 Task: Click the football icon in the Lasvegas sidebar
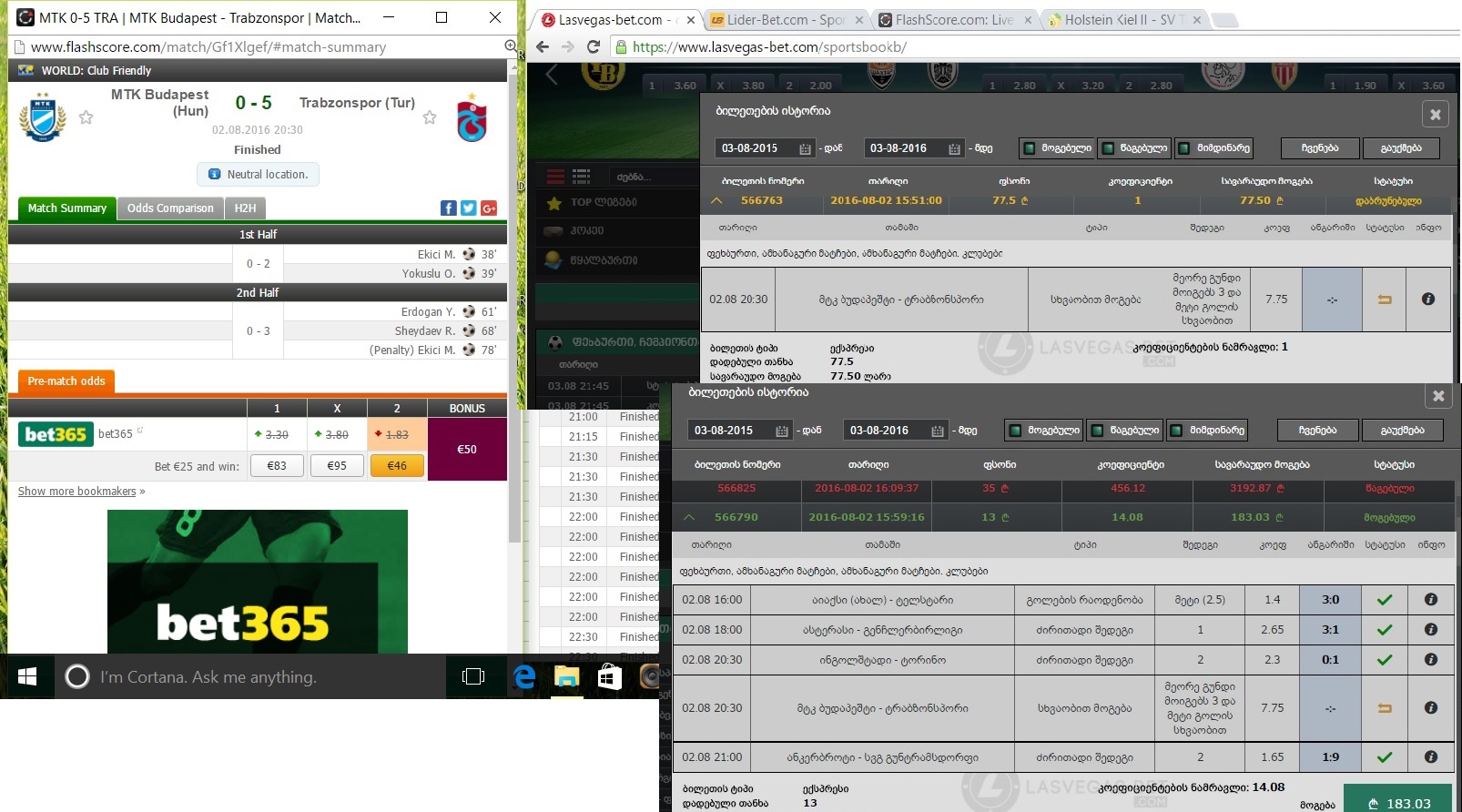click(554, 342)
